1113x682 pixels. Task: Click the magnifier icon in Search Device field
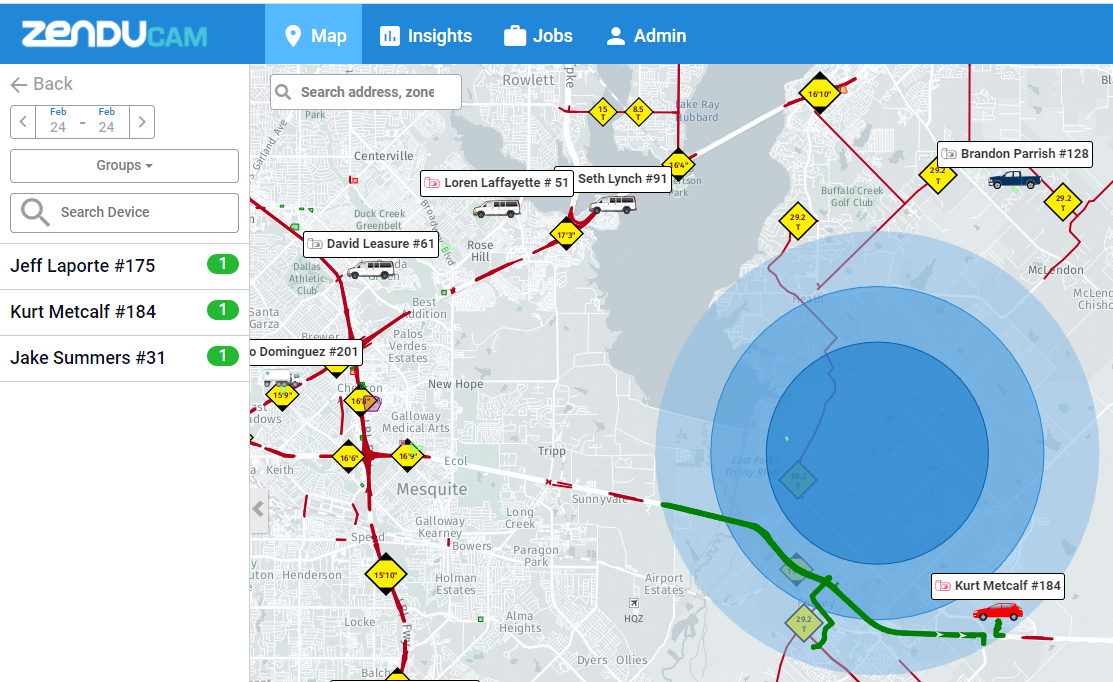pyautogui.click(x=35, y=213)
